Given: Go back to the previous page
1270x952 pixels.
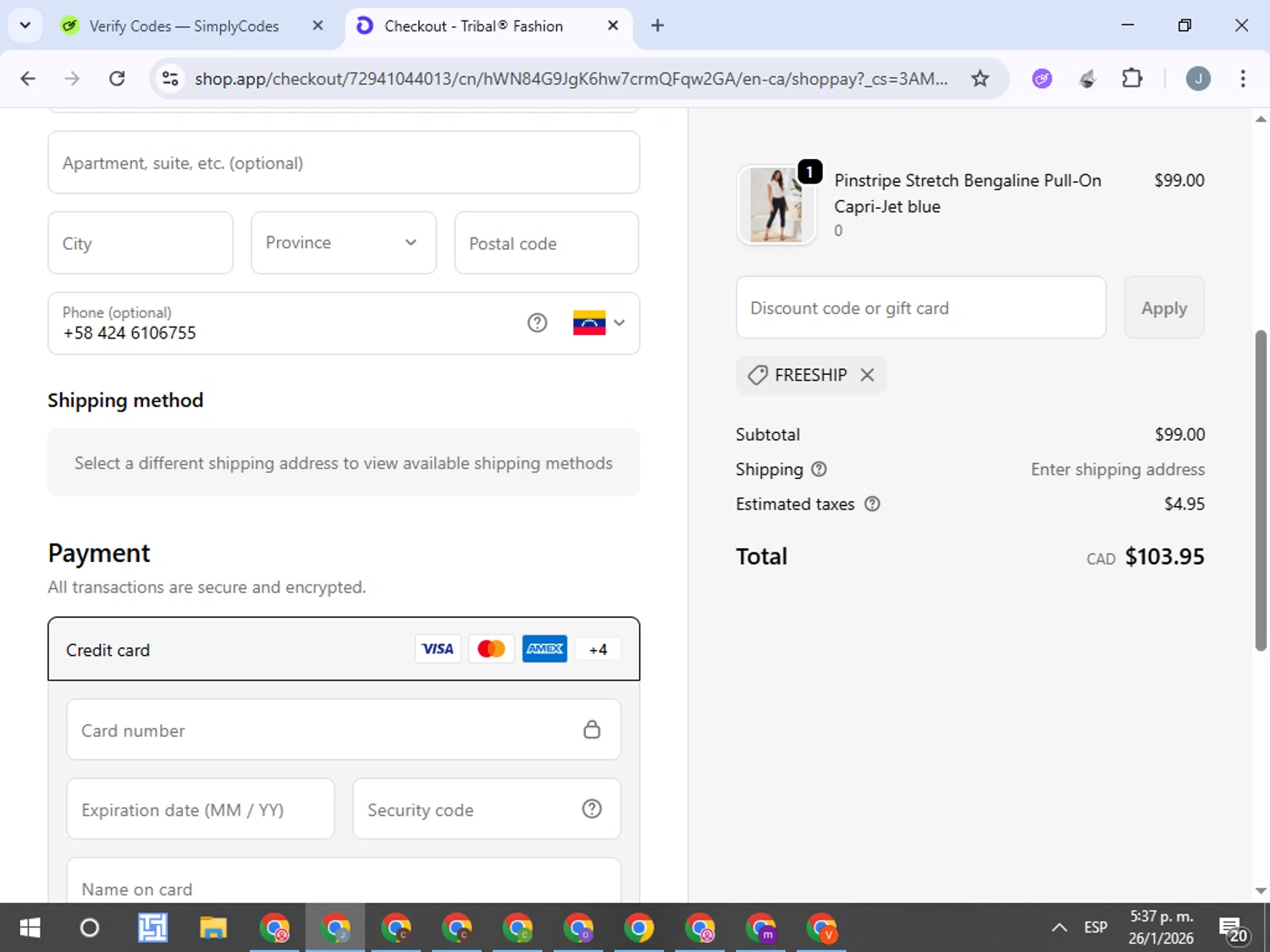Looking at the screenshot, I should [x=28, y=79].
